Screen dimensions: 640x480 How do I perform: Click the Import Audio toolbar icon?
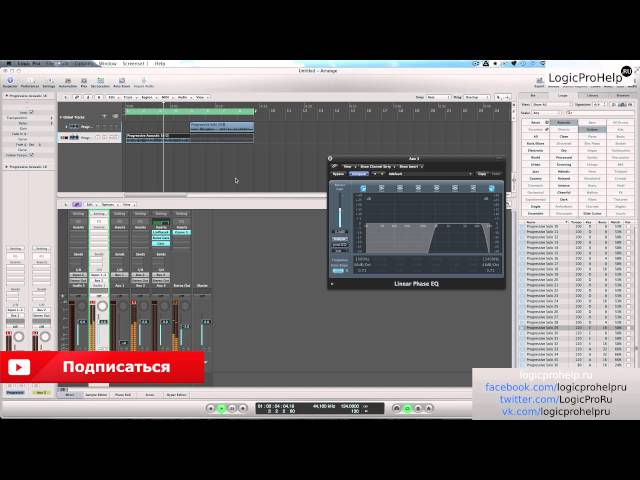point(144,81)
